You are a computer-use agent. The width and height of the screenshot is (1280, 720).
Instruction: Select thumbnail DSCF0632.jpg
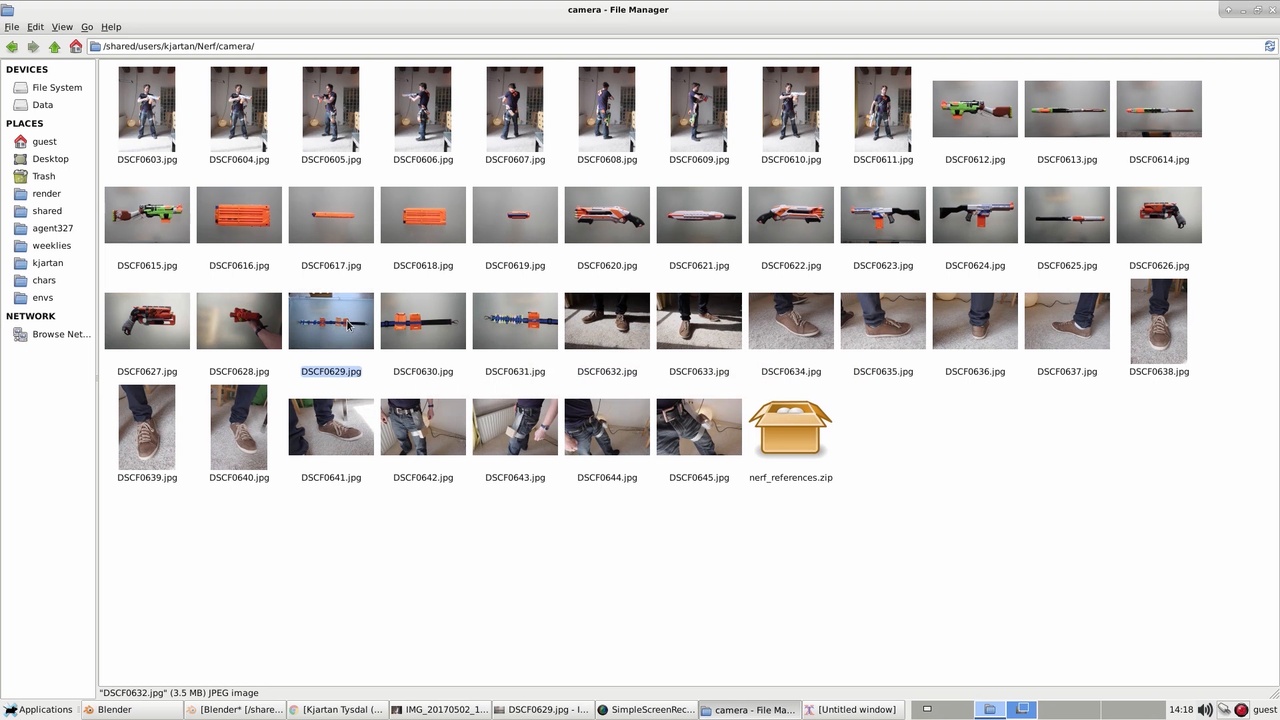[x=607, y=321]
